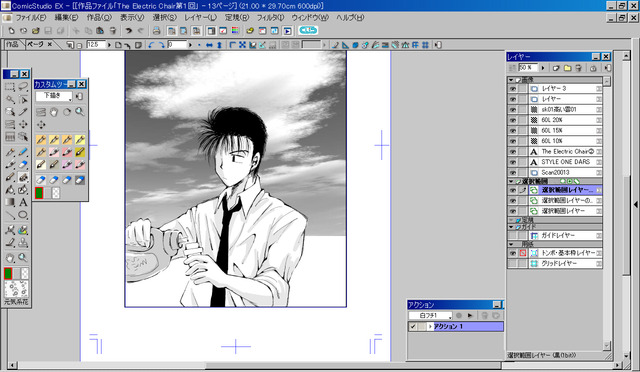Pick the lasso selection tool
Viewport: 640px width, 372px height.
point(23,87)
